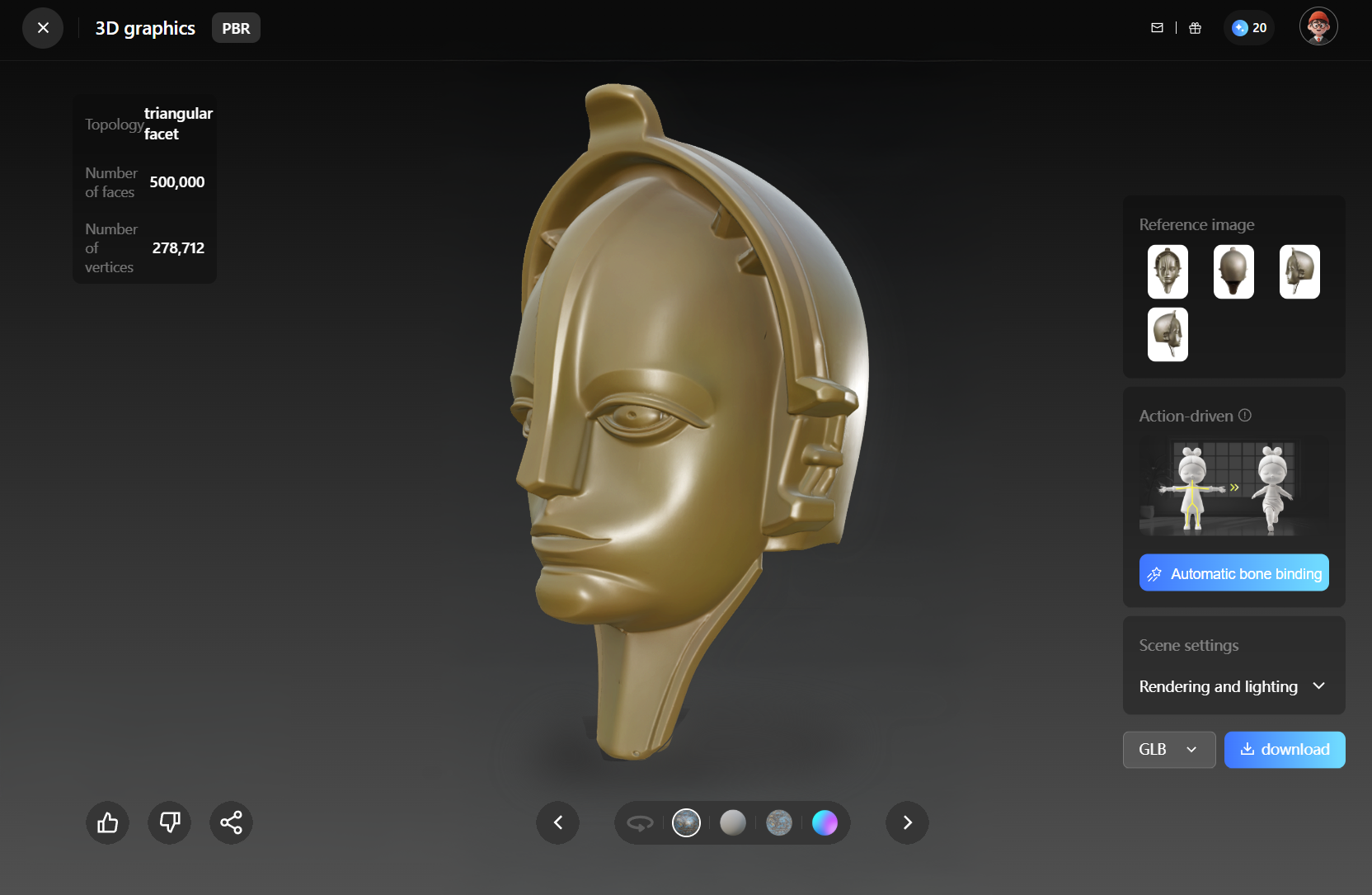
Task: Open the mail inbox icon
Action: pyautogui.click(x=1157, y=28)
